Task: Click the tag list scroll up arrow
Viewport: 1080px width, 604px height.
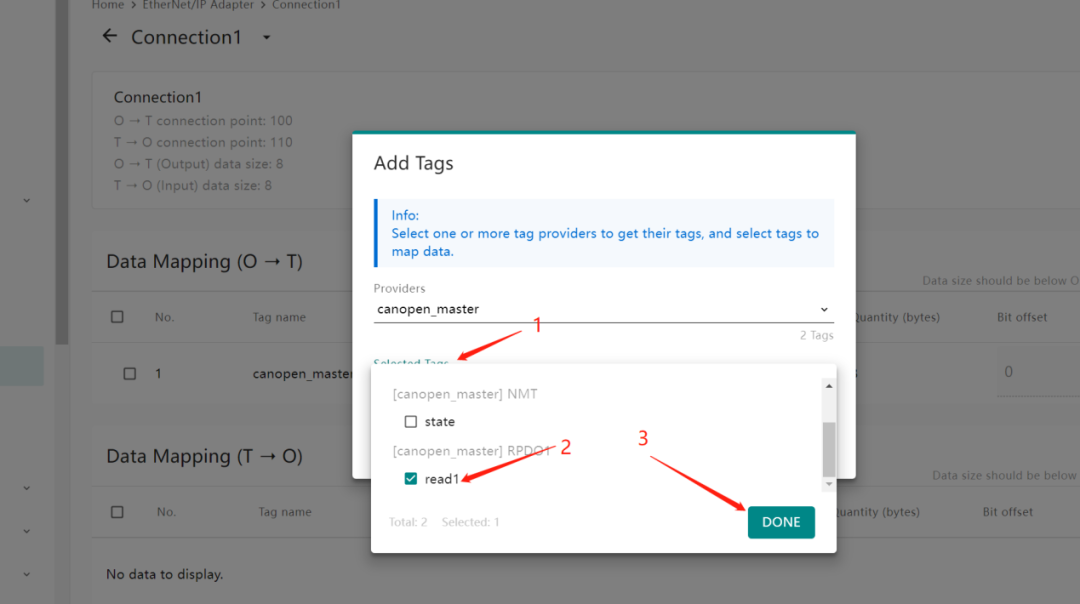Action: (x=828, y=386)
